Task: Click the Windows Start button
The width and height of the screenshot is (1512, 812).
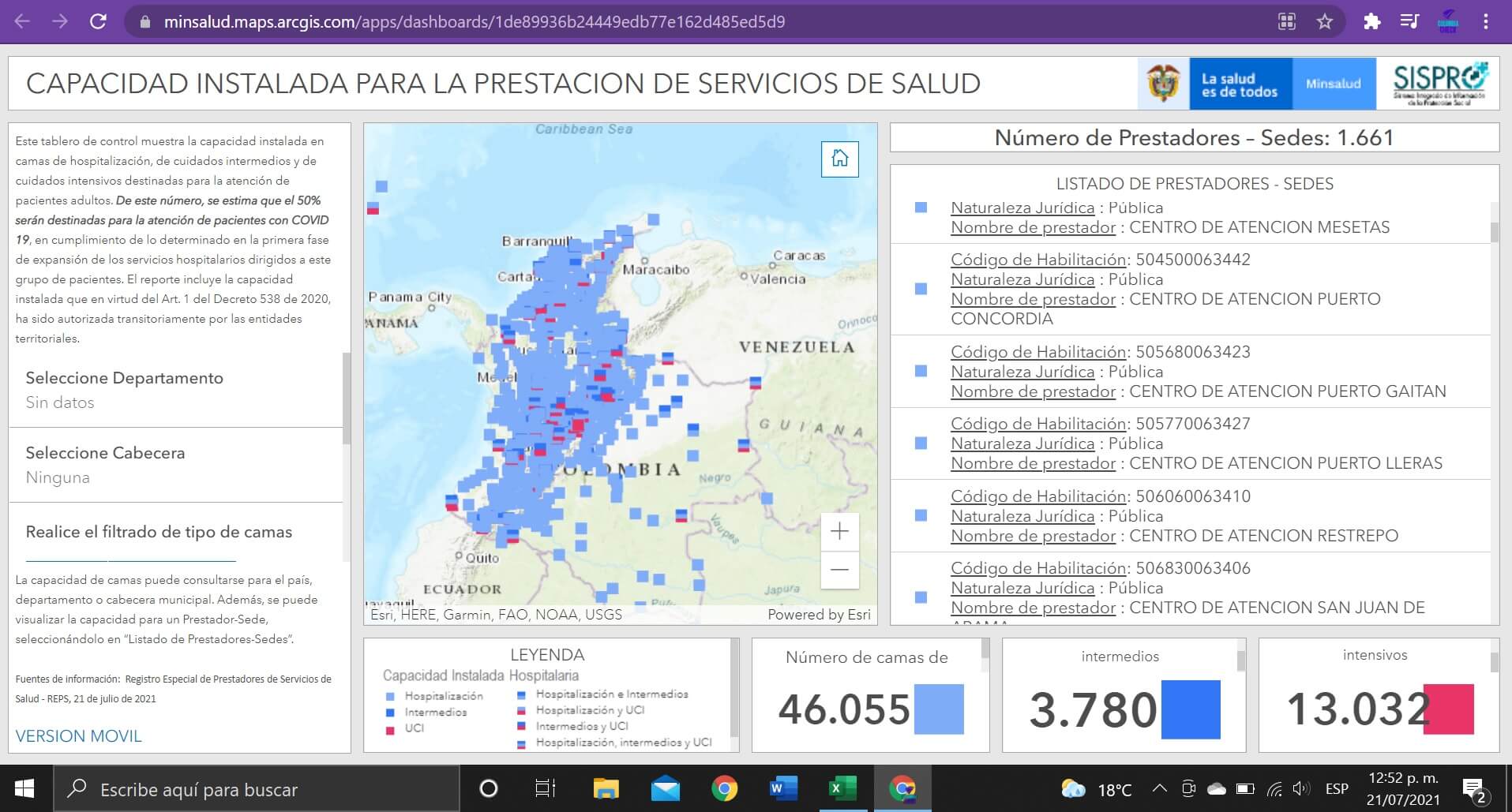Action: coord(24,788)
